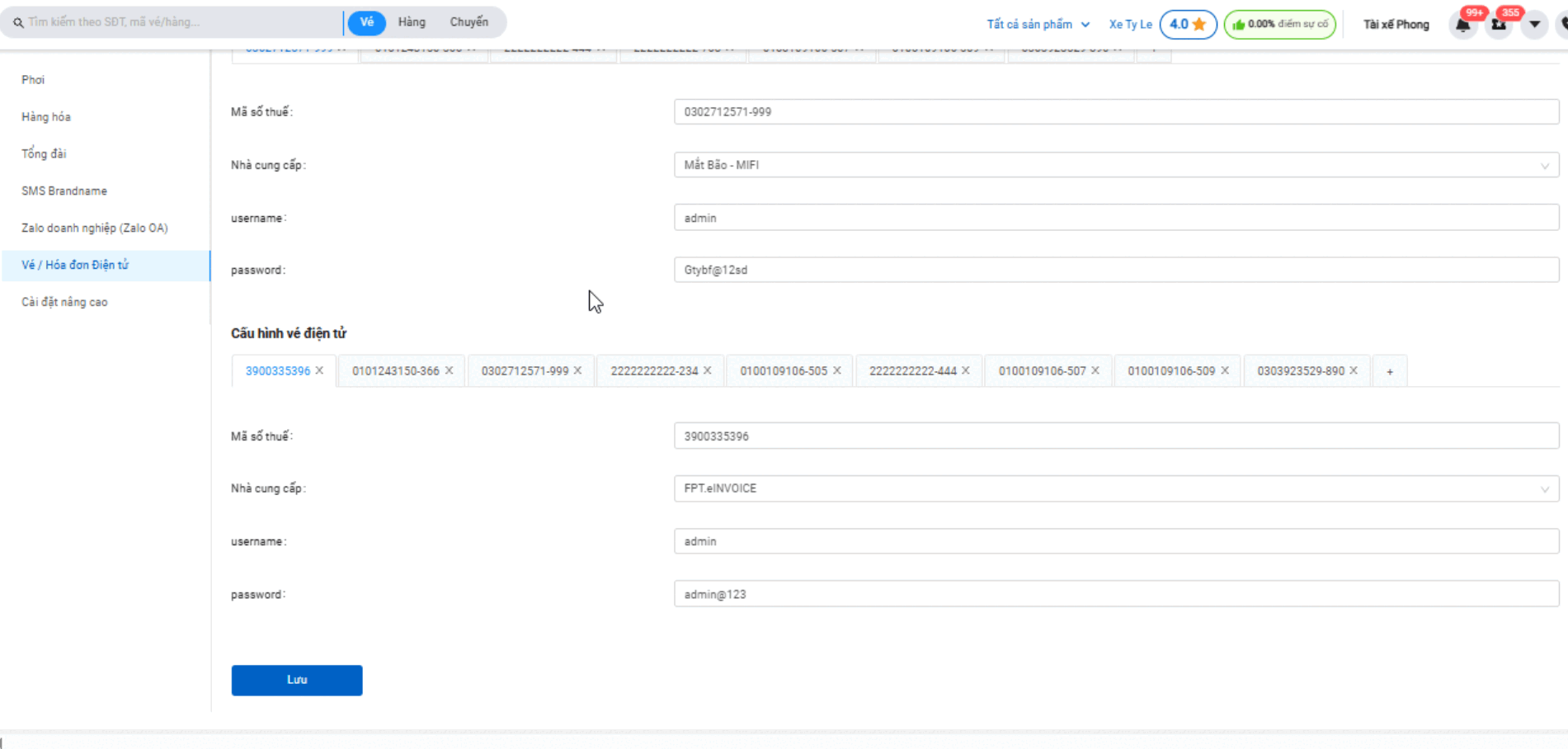The height and width of the screenshot is (749, 1568).
Task: Click the password field containing admin@123
Action: [x=1115, y=594]
